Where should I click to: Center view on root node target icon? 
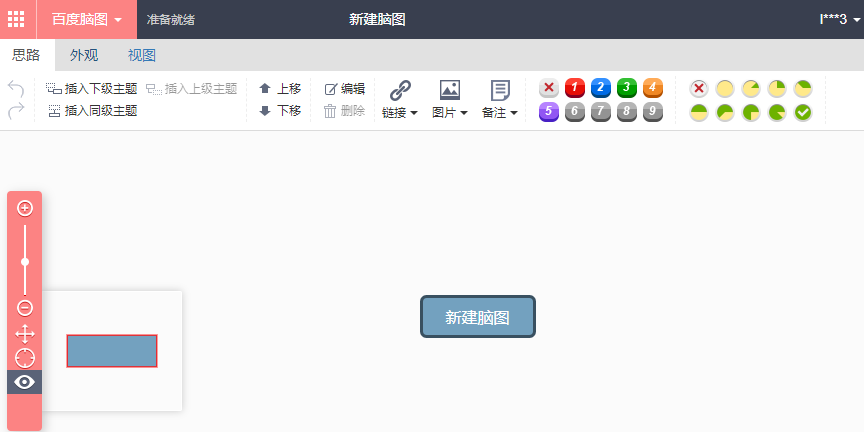click(25, 358)
